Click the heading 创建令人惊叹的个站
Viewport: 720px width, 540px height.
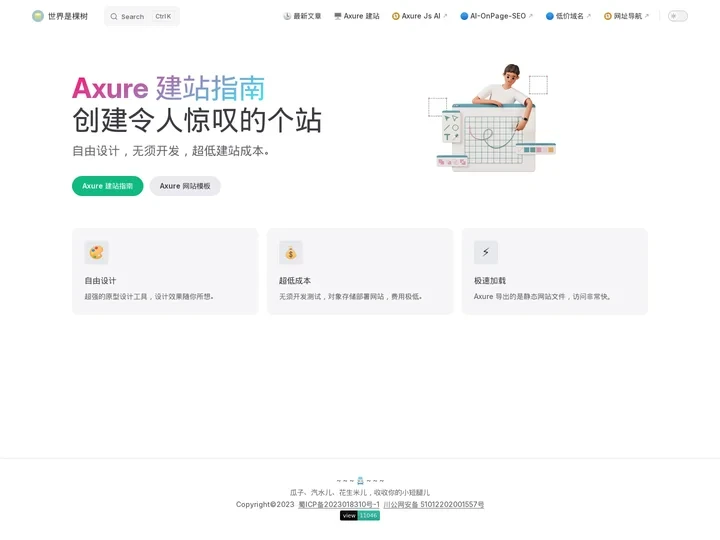coord(197,120)
